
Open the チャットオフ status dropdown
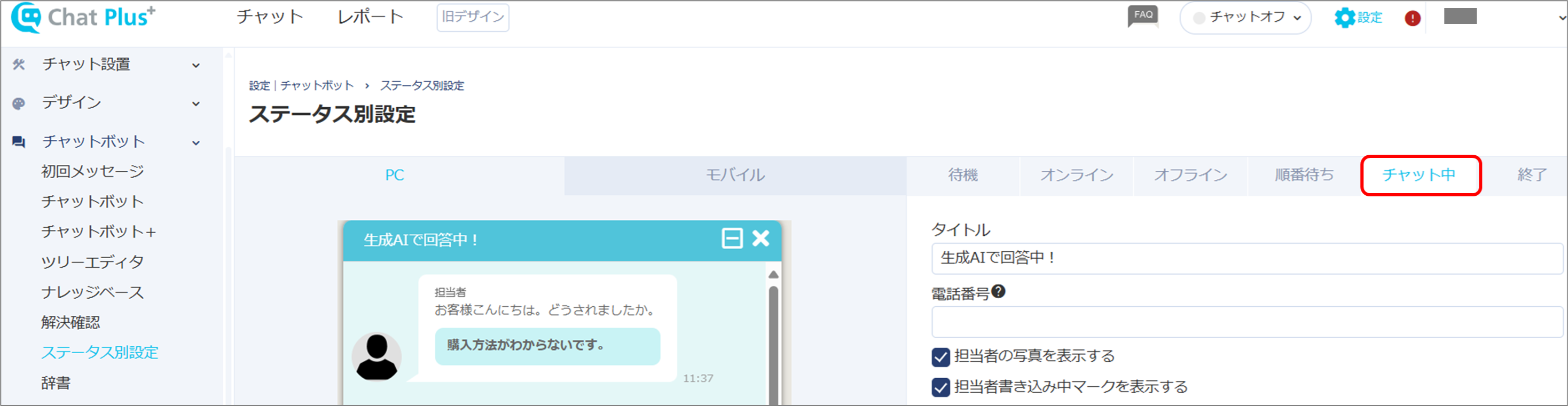(1245, 18)
